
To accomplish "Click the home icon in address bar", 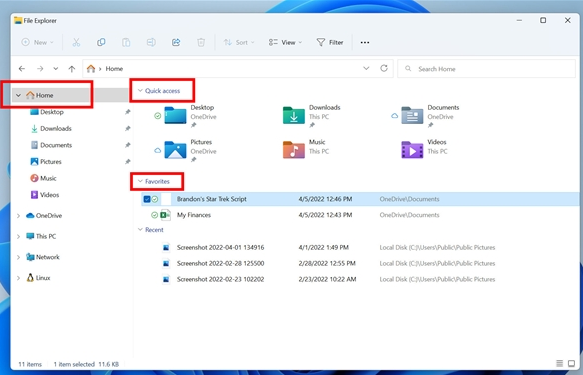I will click(91, 68).
